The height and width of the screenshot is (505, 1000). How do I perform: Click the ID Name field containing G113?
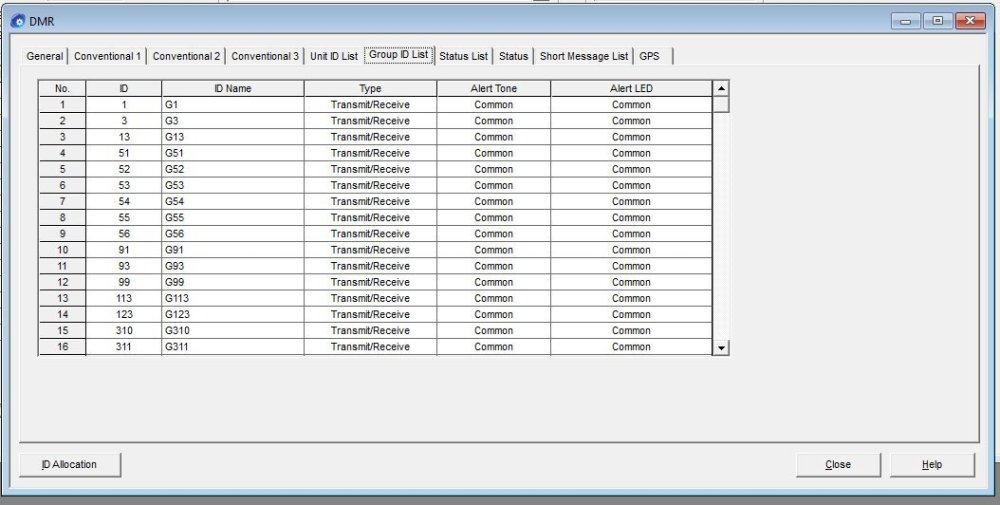tap(232, 298)
